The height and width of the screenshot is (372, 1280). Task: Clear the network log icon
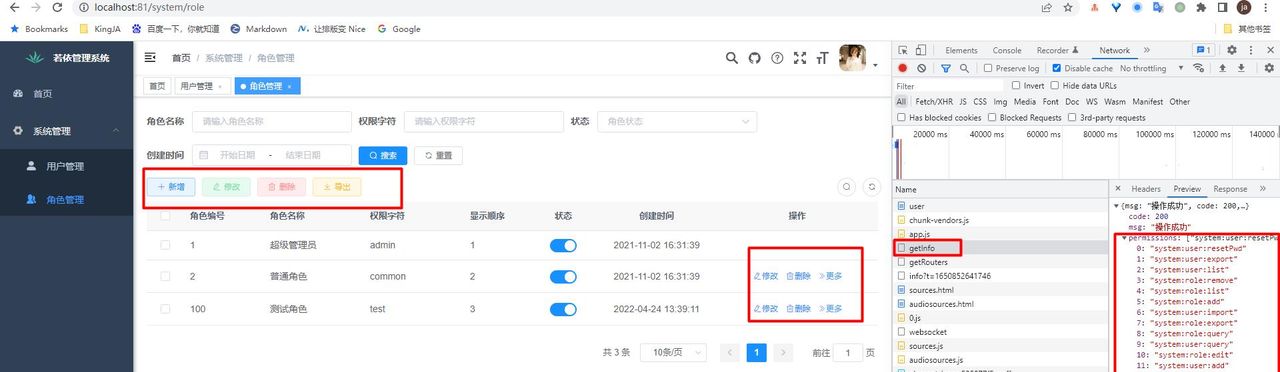coord(921,68)
